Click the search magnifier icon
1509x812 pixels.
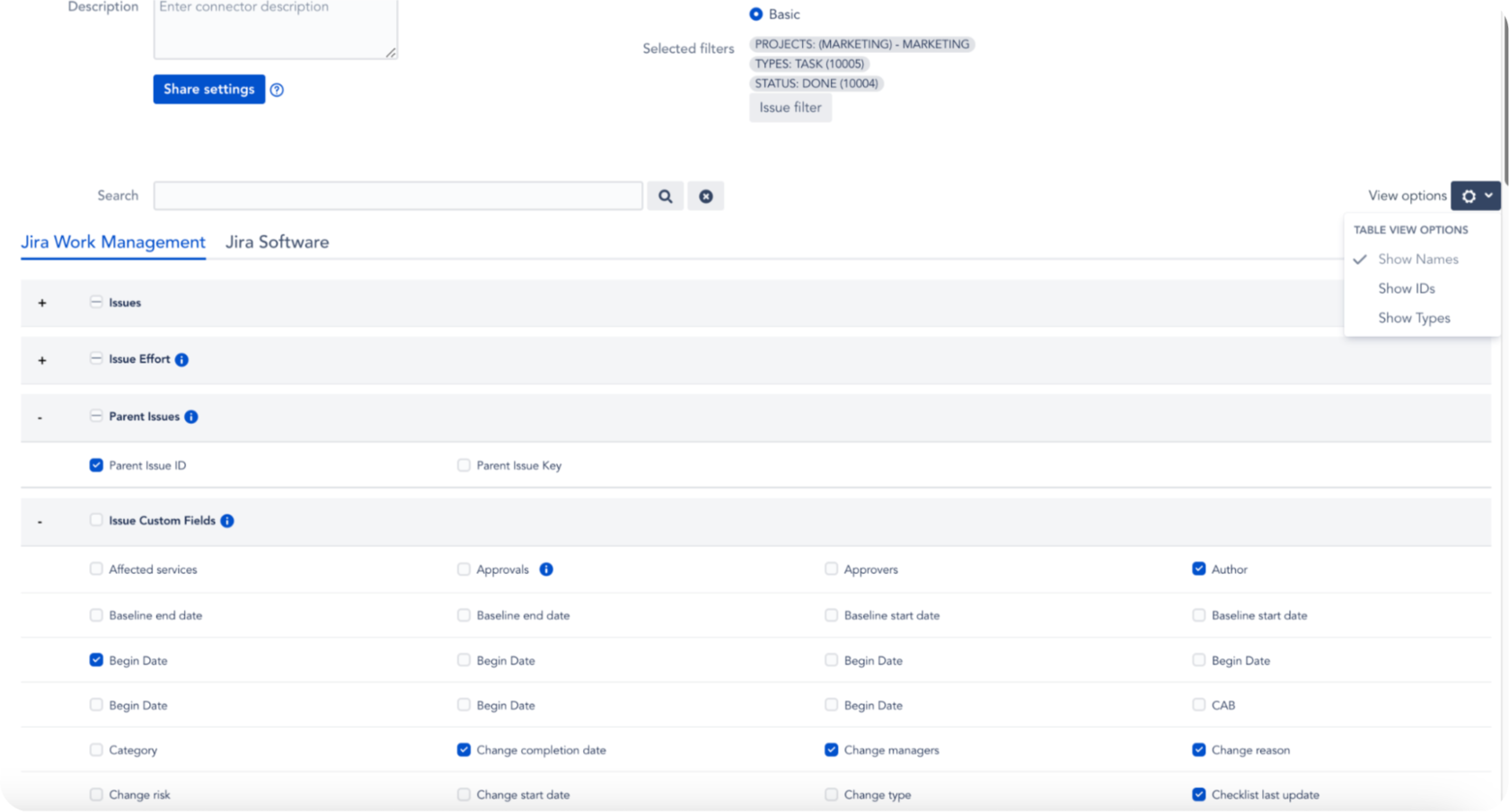(665, 196)
